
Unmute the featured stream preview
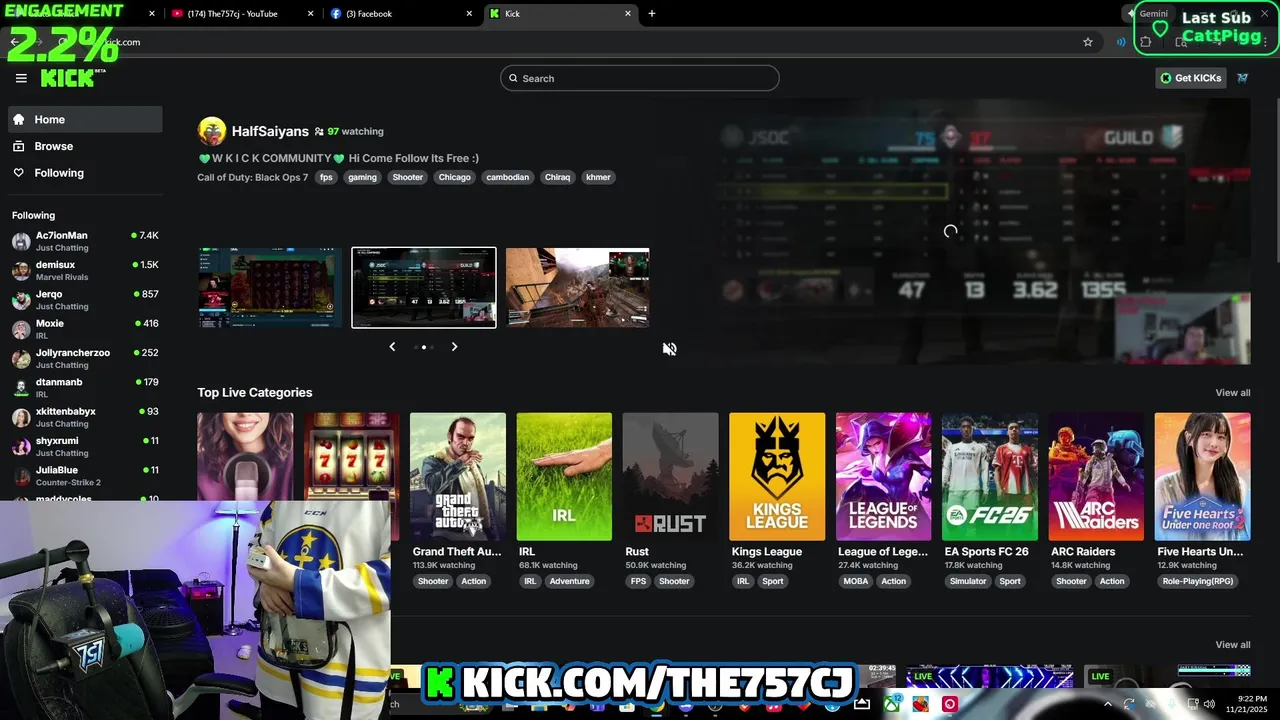tap(670, 348)
